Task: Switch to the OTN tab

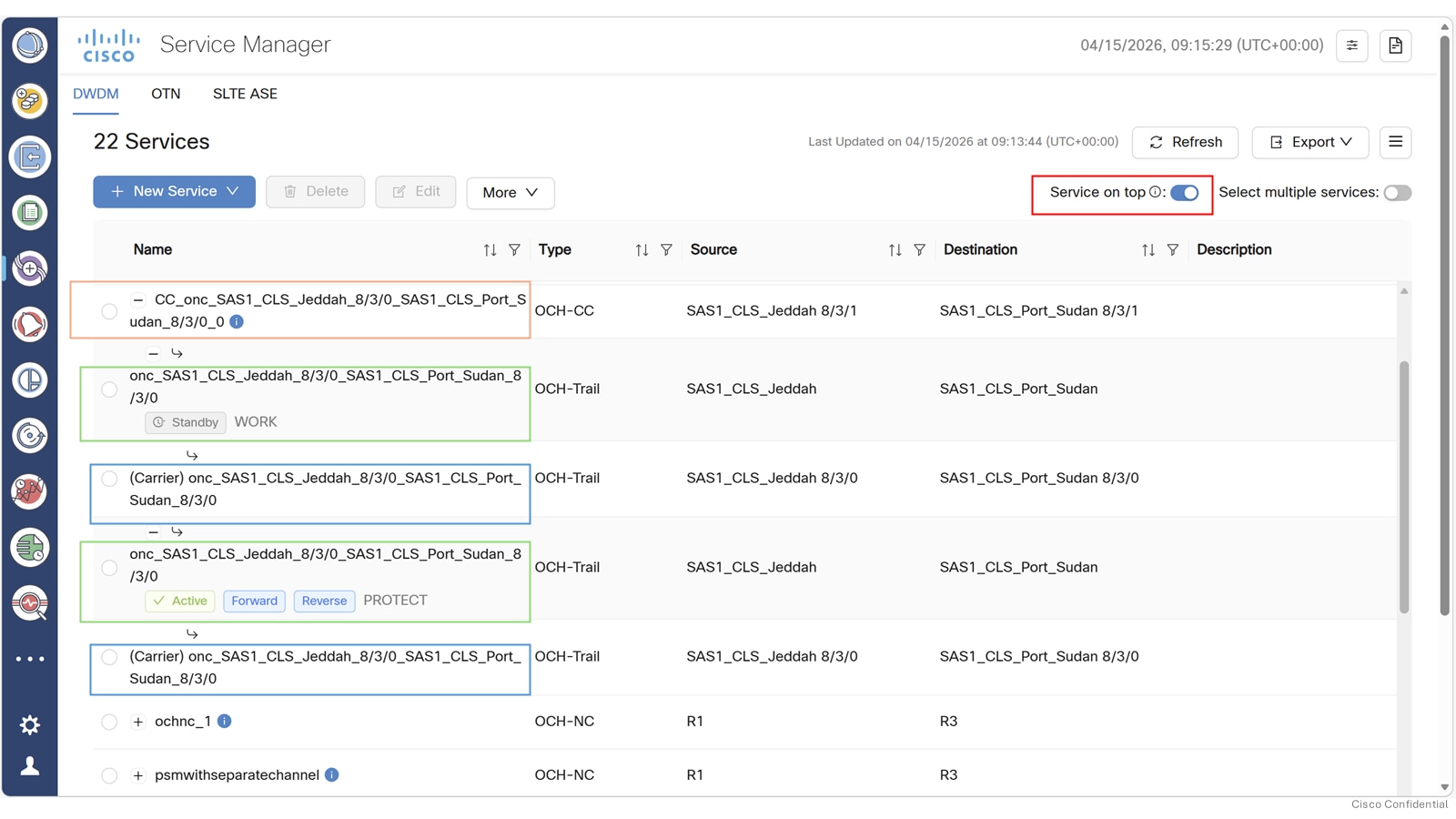Action: 166,94
